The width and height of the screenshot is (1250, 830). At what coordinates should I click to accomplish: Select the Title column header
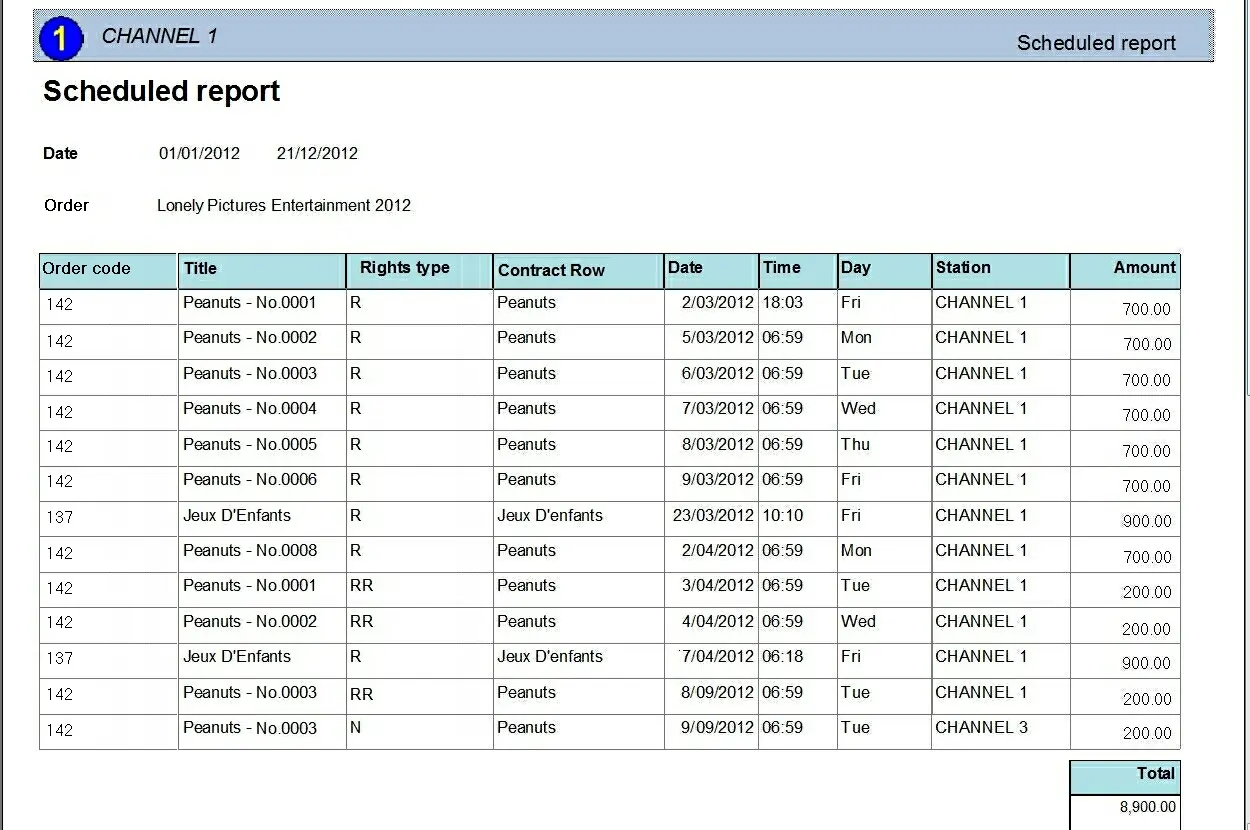(x=200, y=269)
